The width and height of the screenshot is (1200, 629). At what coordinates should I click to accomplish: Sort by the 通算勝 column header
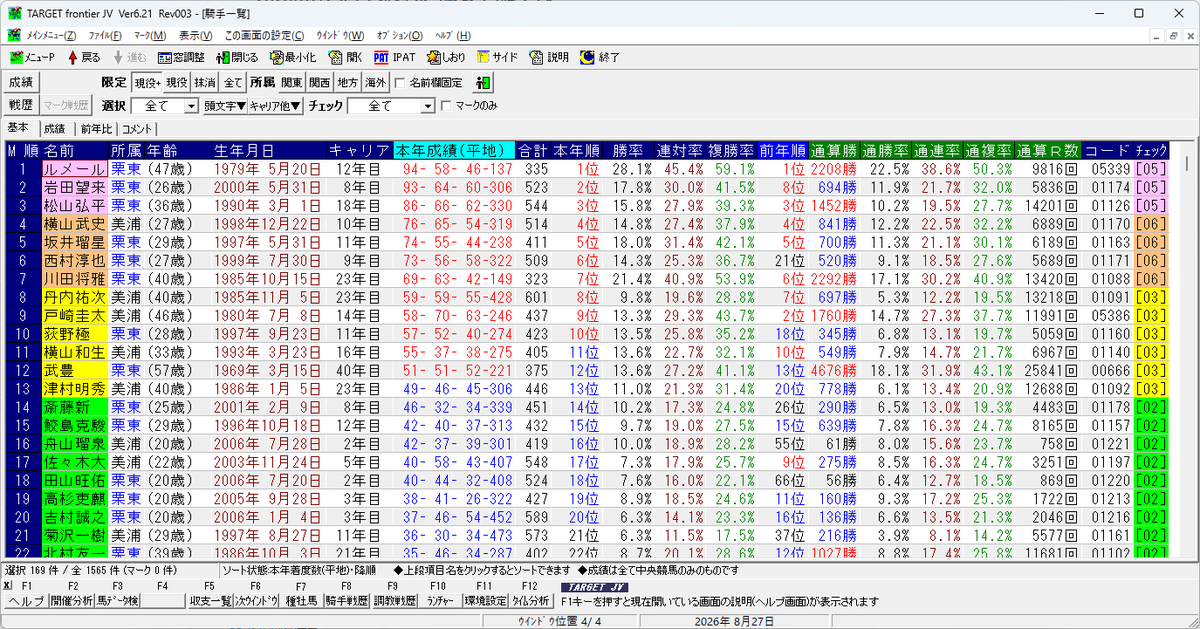[834, 151]
